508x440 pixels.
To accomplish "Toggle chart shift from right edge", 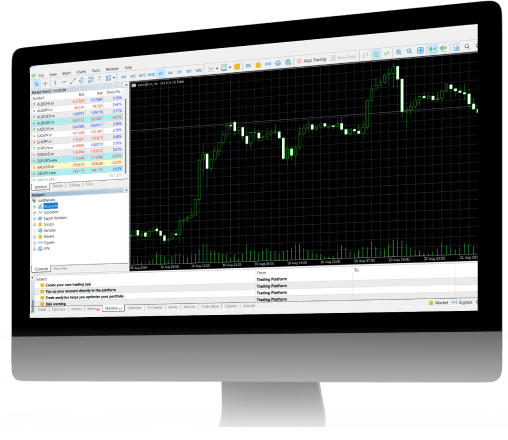I will pyautogui.click(x=443, y=48).
